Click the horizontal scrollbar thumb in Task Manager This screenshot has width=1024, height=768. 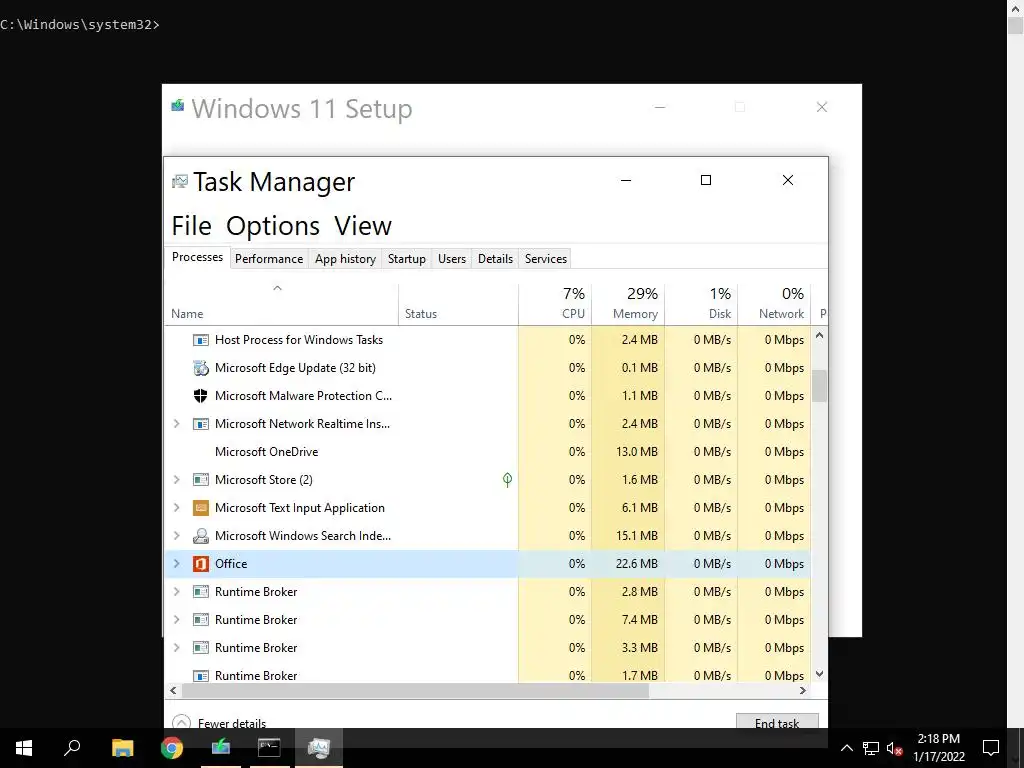(x=415, y=690)
